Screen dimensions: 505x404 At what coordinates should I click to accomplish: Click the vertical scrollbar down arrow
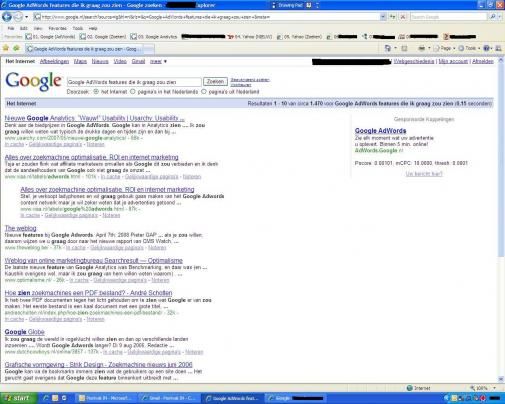501,379
